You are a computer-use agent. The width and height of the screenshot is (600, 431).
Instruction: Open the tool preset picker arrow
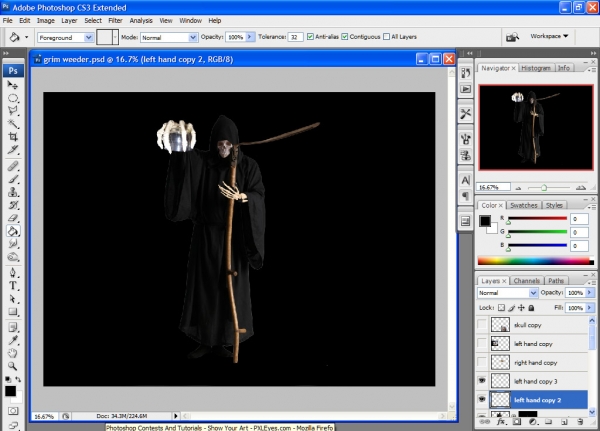26,37
